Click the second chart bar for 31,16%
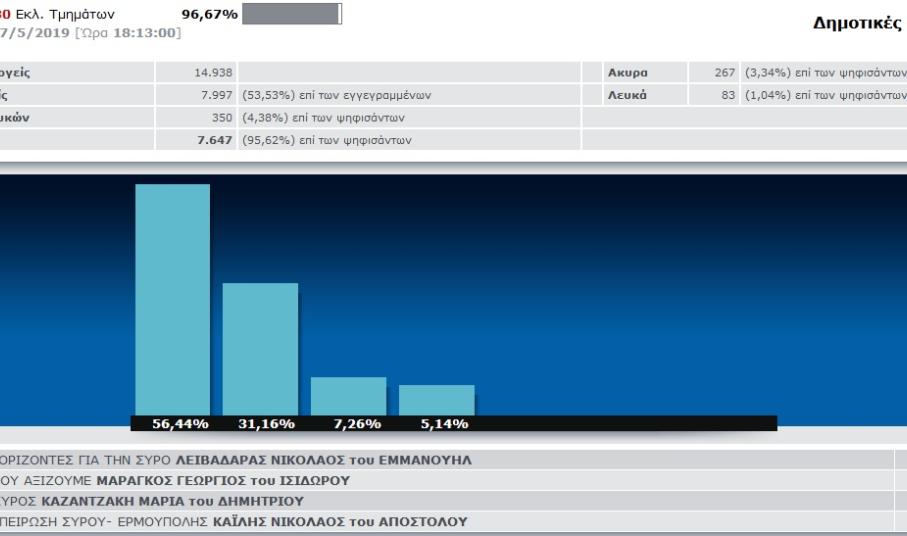 click(x=260, y=348)
